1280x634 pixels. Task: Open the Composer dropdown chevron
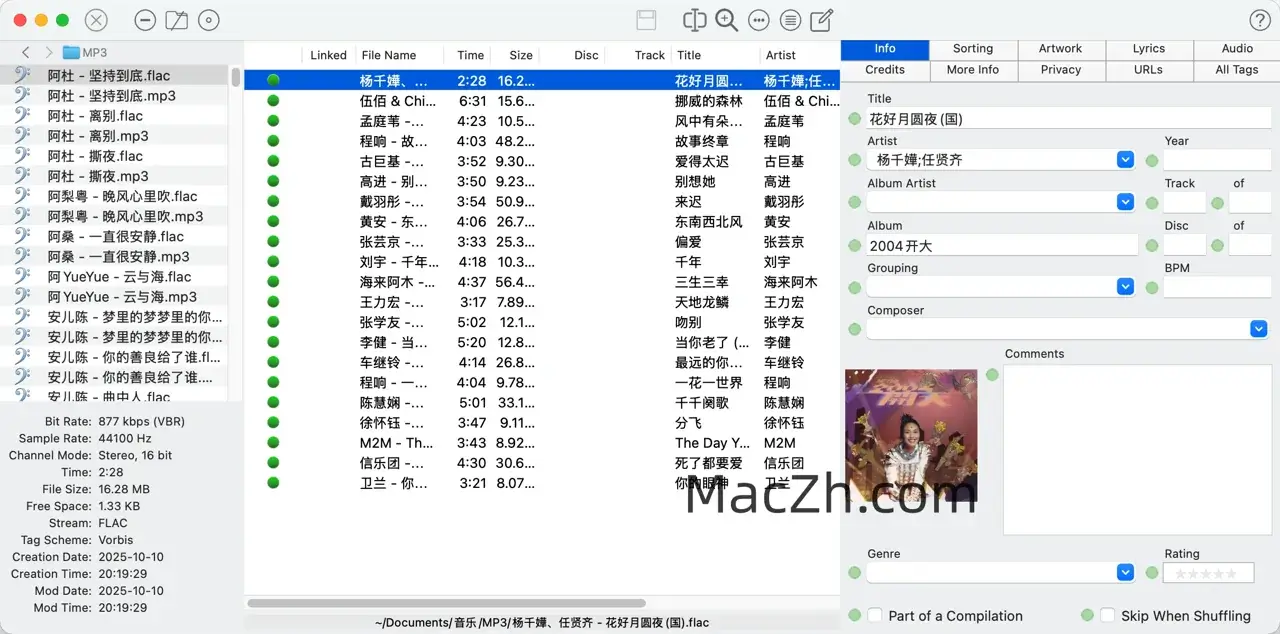pos(1258,327)
